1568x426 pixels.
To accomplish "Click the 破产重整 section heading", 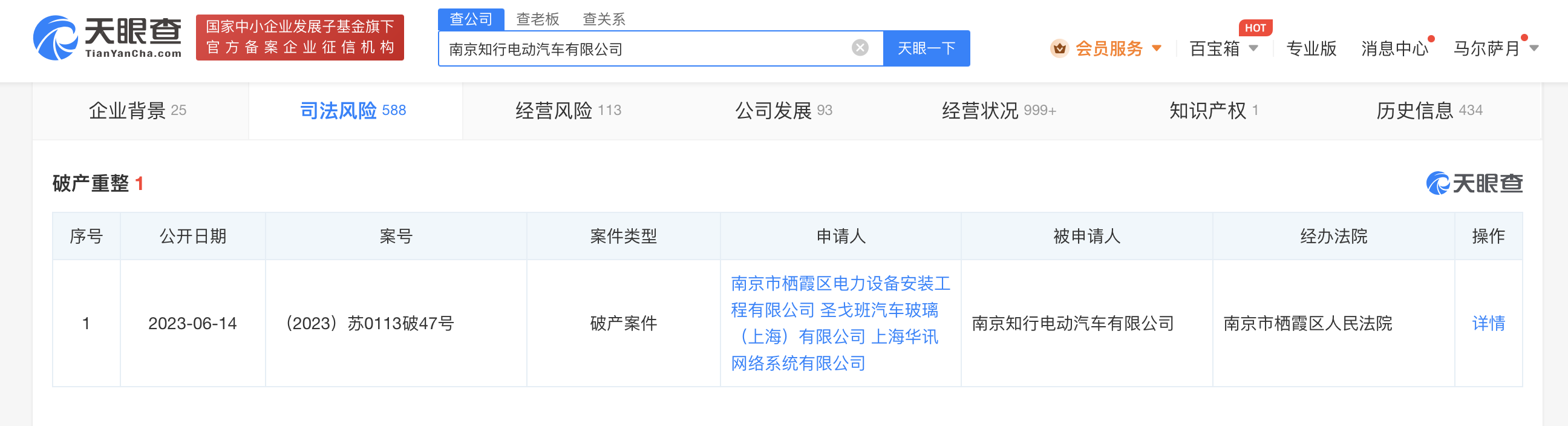I will pyautogui.click(x=90, y=183).
